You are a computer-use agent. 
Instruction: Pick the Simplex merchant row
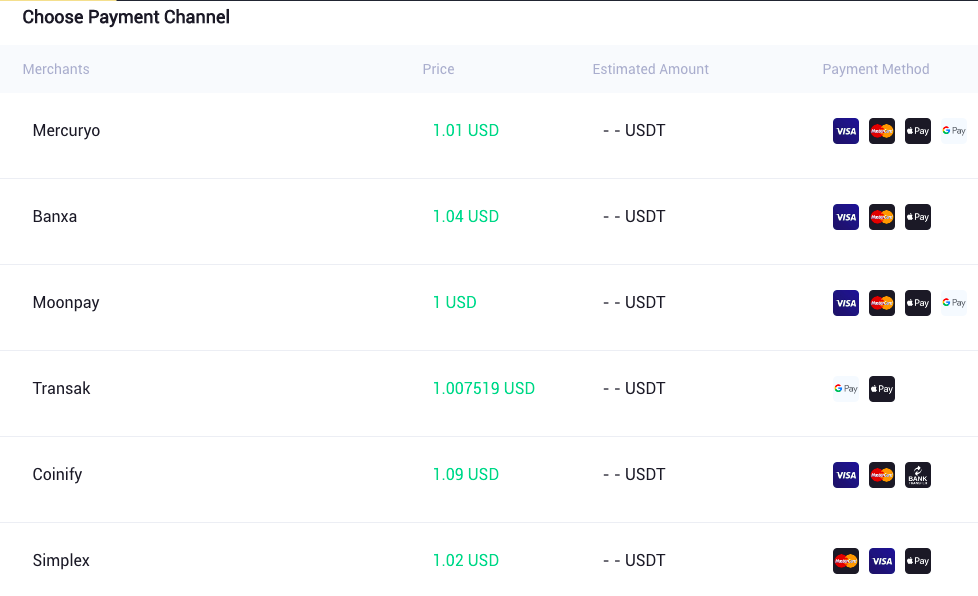[x=489, y=560]
